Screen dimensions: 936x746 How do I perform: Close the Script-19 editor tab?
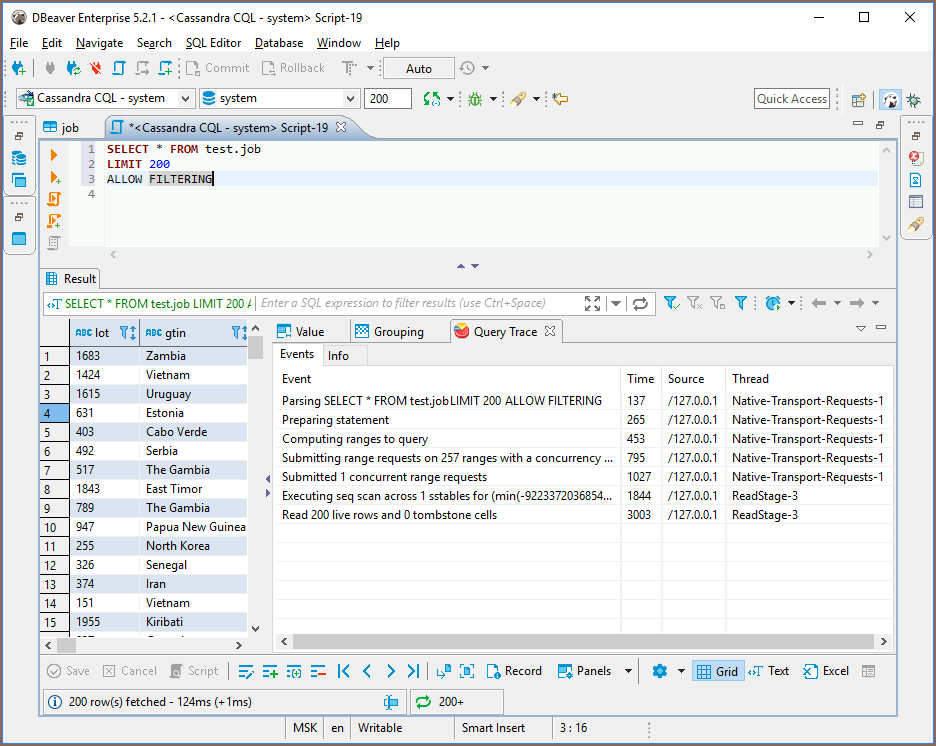tap(341, 127)
